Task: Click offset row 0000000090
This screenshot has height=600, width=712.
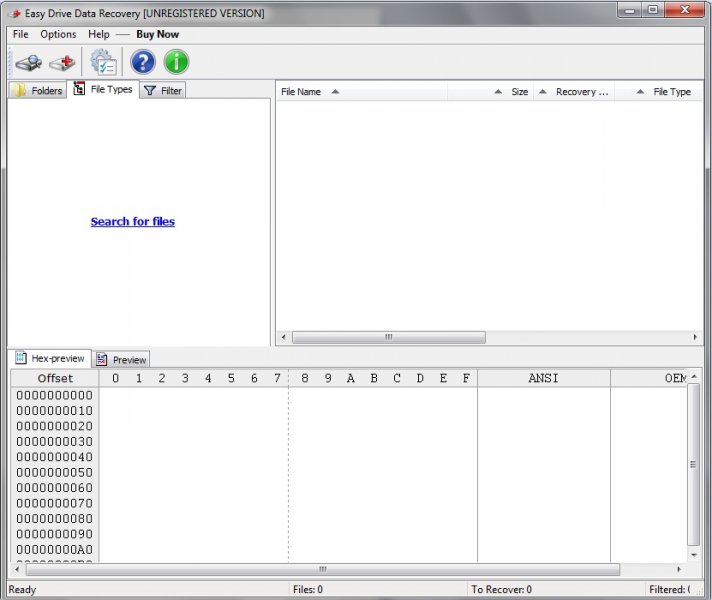Action: tap(54, 534)
